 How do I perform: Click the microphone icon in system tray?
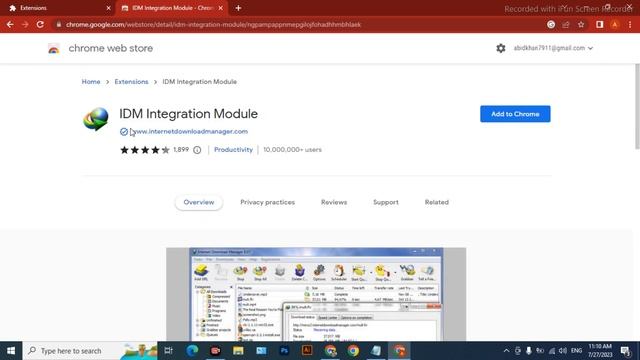pos(529,351)
